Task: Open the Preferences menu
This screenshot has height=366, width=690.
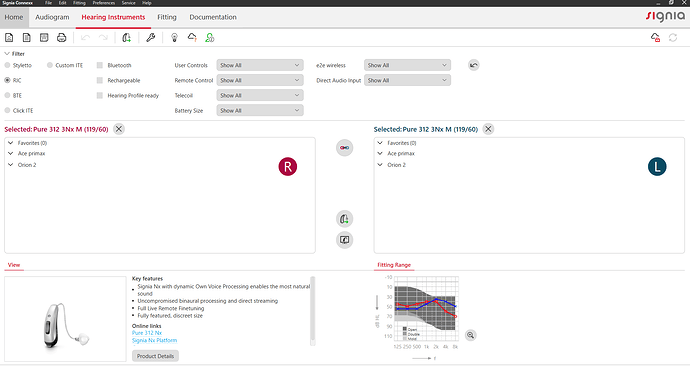Action: [x=104, y=3]
